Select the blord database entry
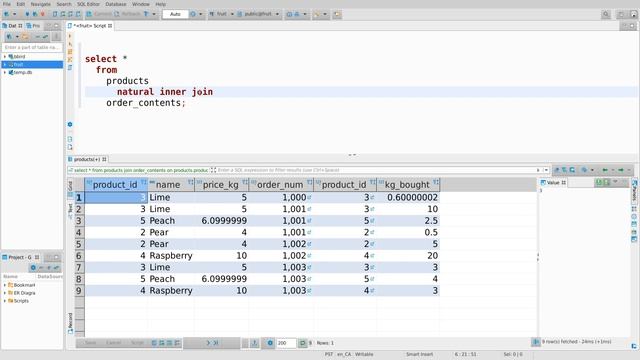Viewport: 640px width, 360px height. point(19,57)
